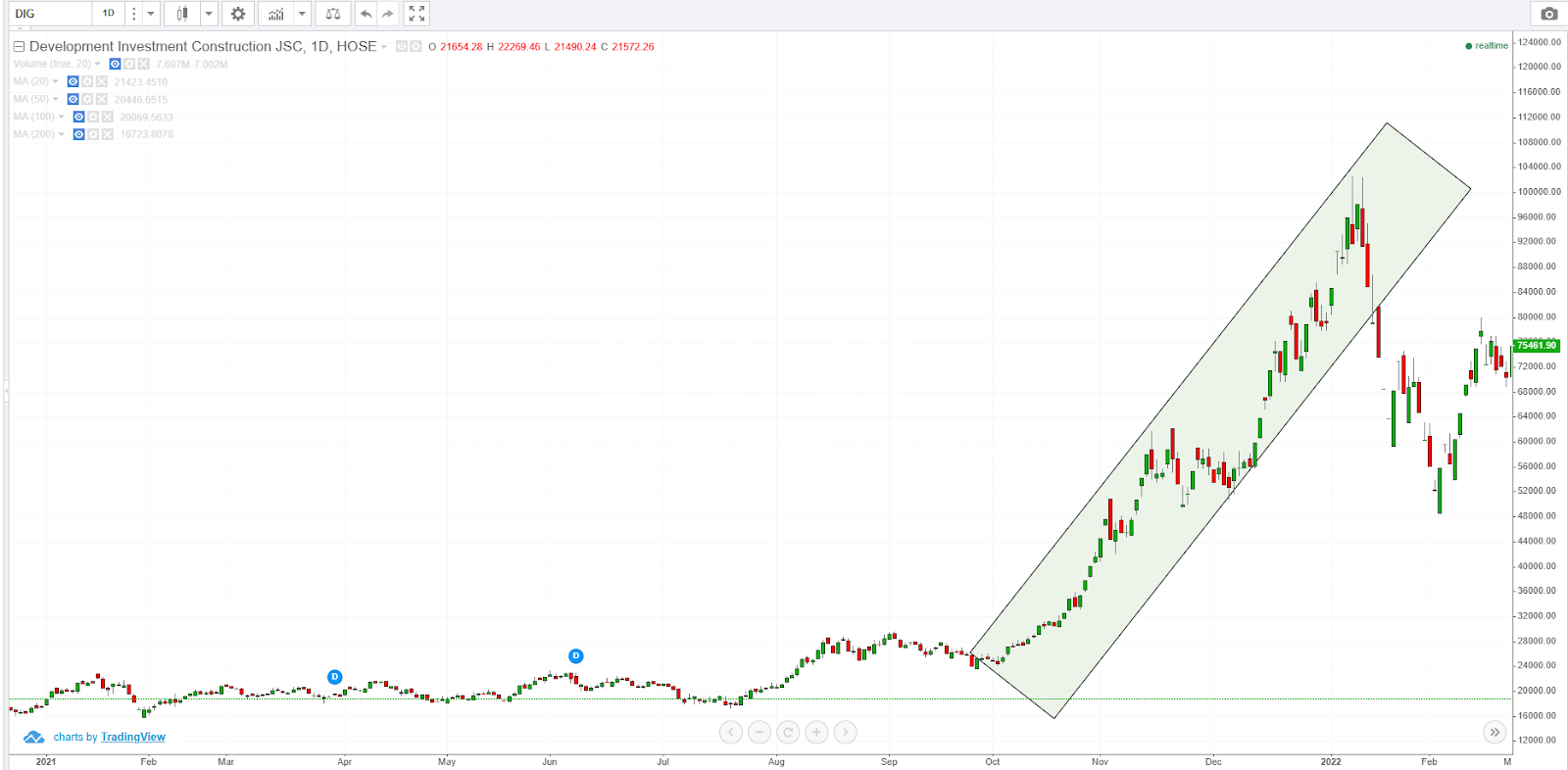Reset chart view with the refresh button
Screen dimensions: 1568x770
(788, 732)
